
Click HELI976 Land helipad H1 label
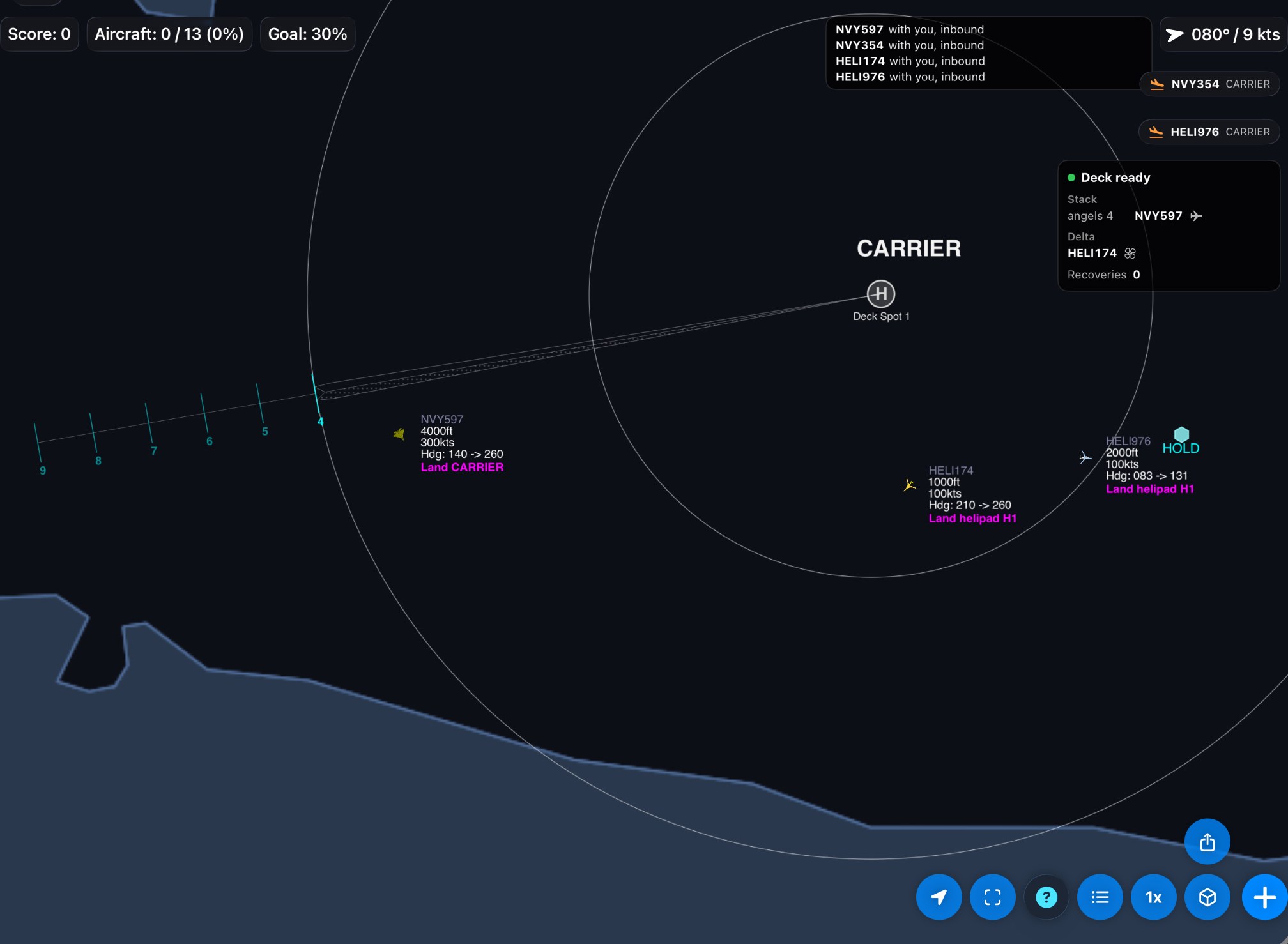click(1149, 489)
